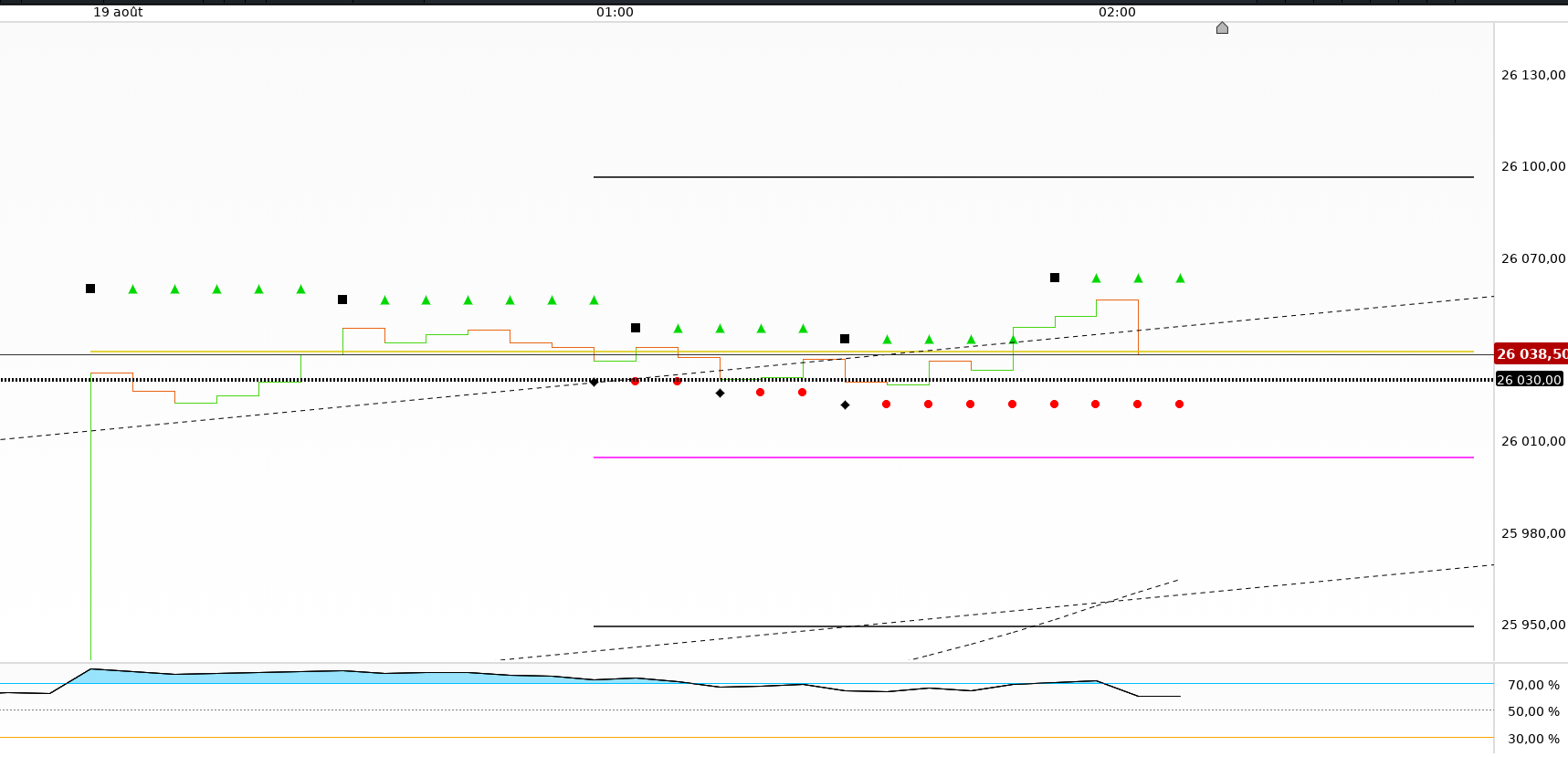Select the dashed trend line crossing the price curve

click(x=747, y=368)
